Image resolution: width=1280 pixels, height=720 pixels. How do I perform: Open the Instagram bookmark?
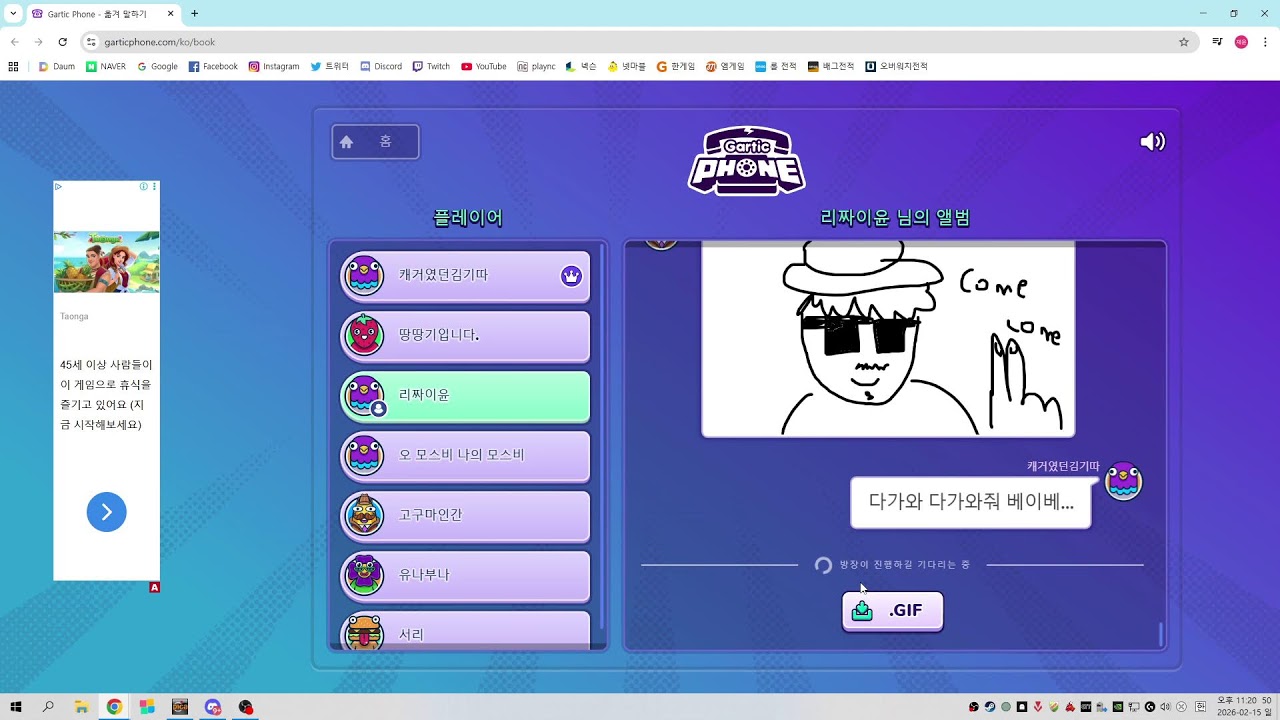tap(274, 67)
